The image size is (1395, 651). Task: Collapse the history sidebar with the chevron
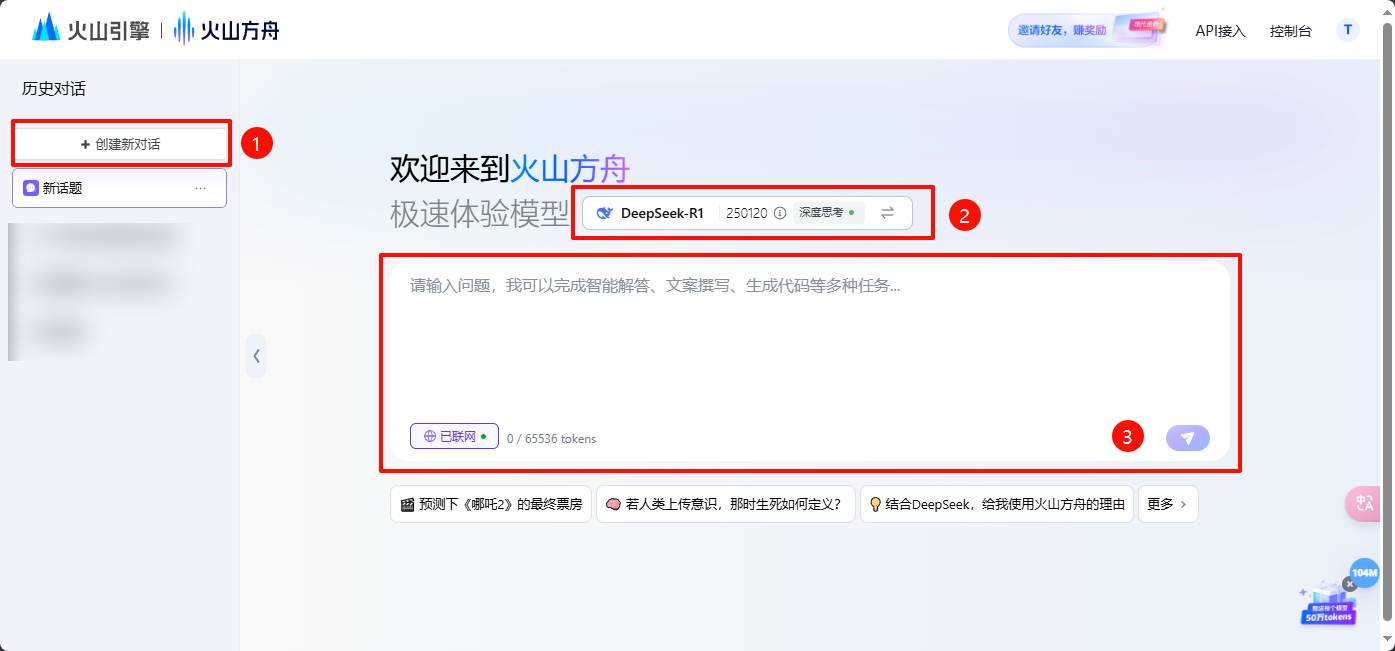256,355
